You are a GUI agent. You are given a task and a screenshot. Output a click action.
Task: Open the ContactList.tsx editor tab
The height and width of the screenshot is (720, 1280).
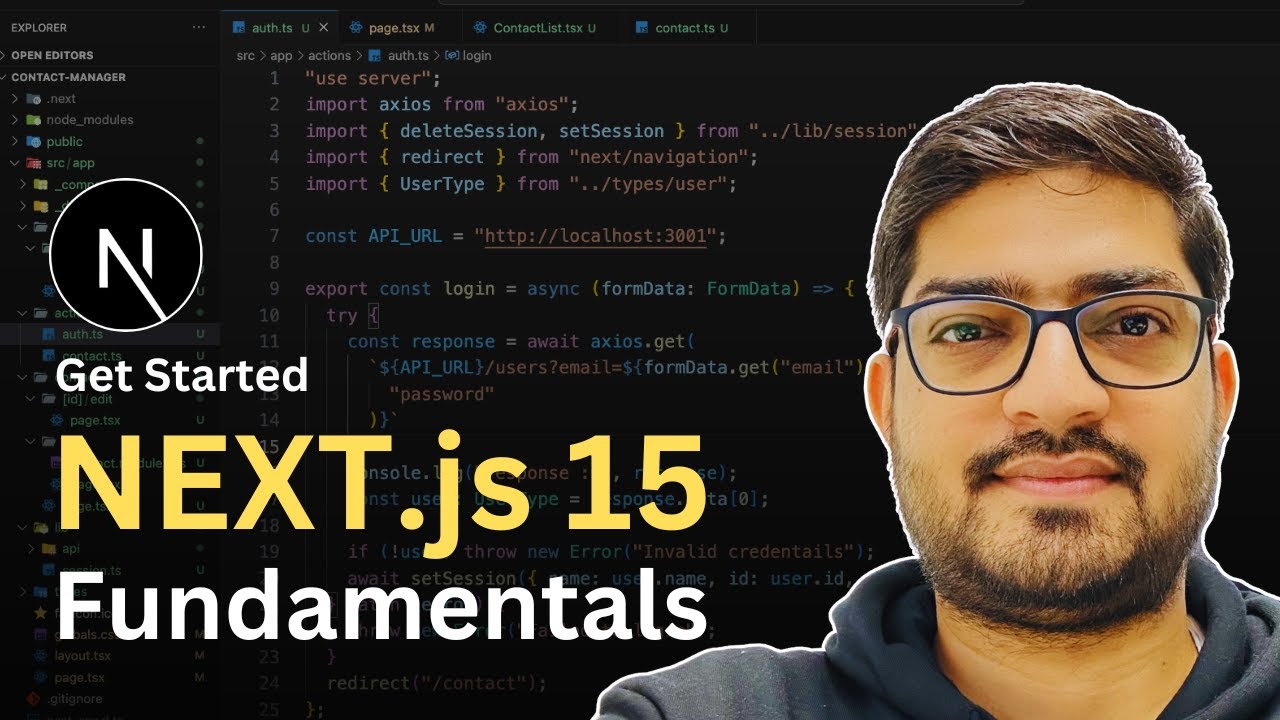[538, 28]
